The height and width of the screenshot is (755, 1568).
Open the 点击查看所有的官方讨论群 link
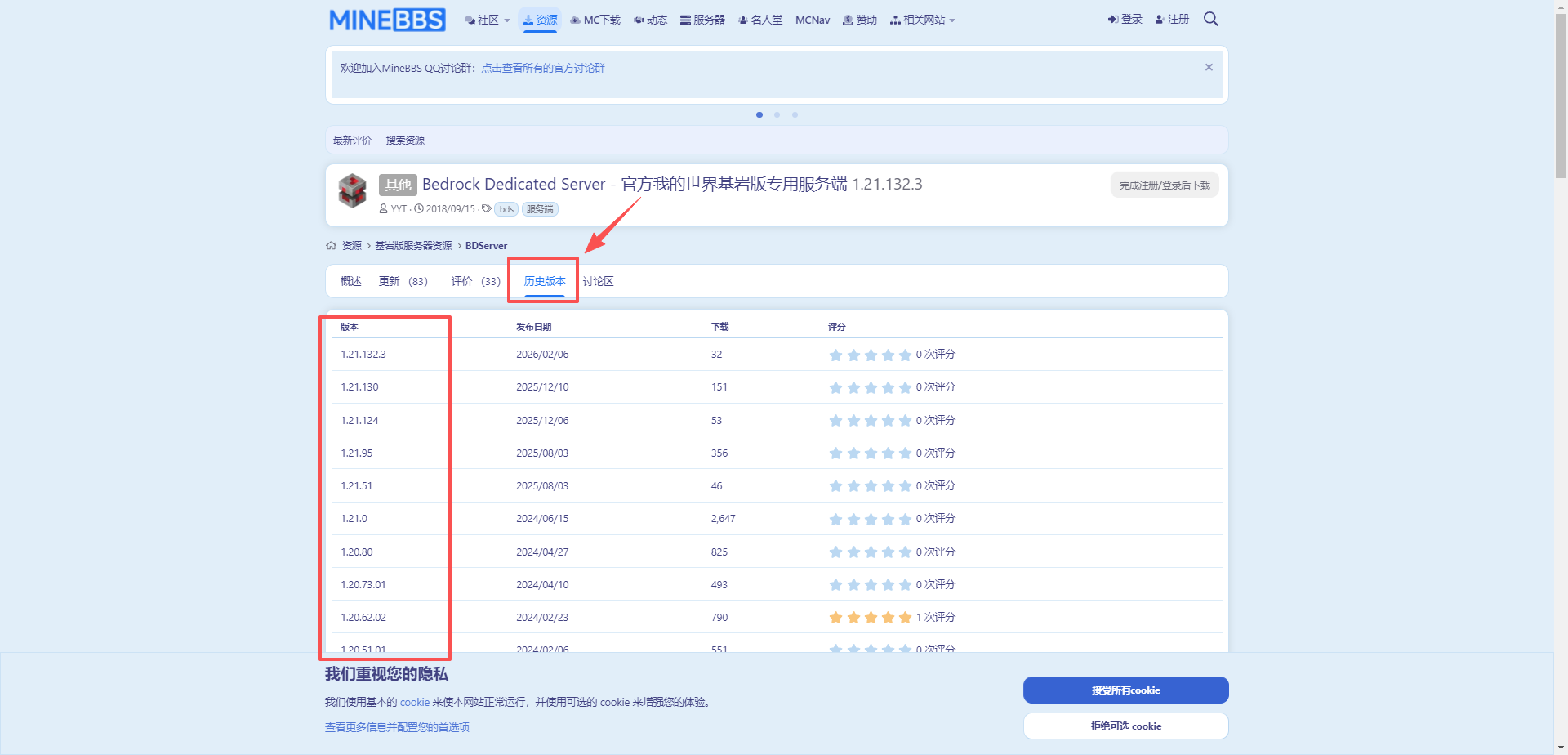point(543,69)
